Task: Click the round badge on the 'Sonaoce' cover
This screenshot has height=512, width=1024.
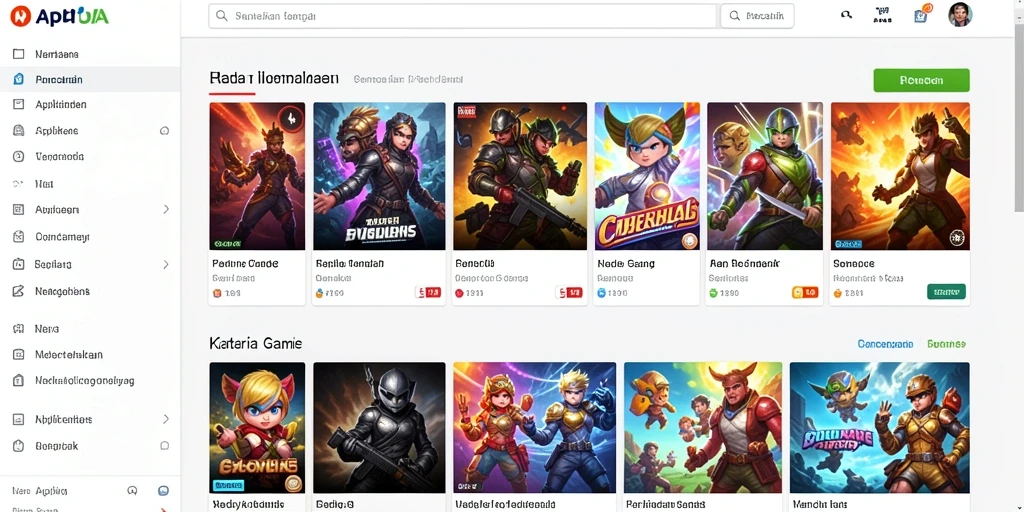Action: [x=957, y=237]
